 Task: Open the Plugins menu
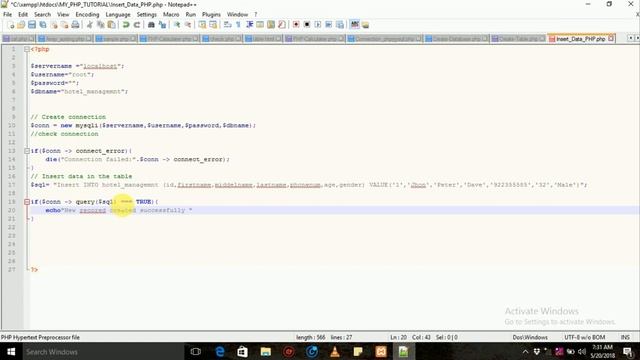click(x=211, y=14)
